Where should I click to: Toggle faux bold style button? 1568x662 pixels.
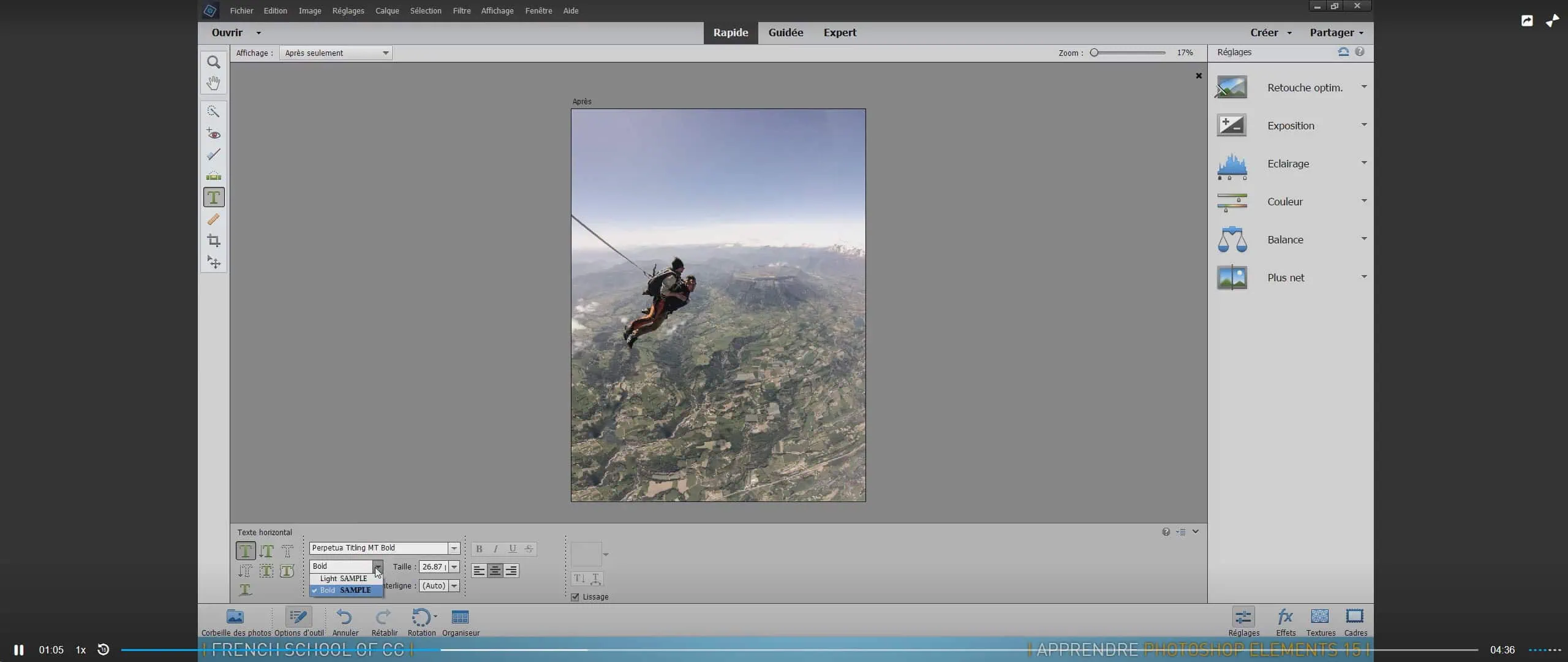479,549
